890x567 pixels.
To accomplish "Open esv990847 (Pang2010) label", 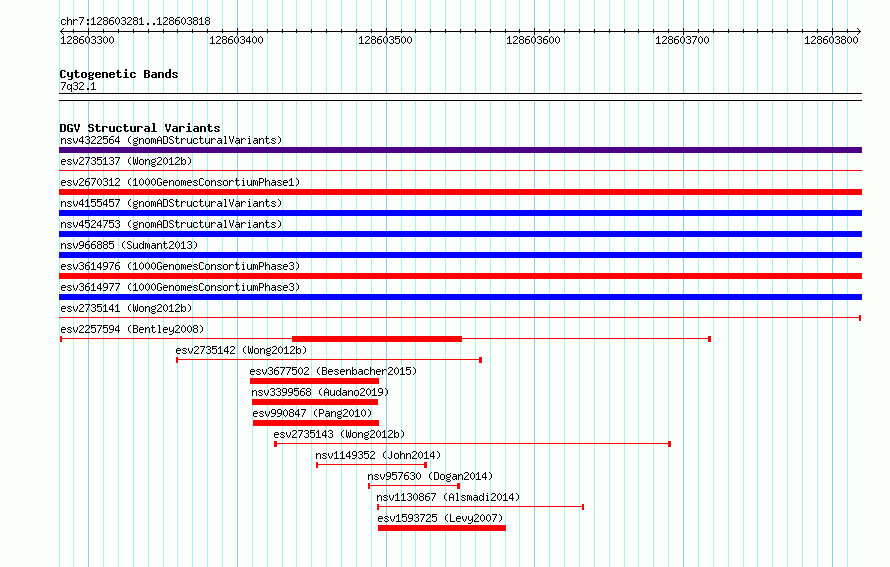I will pyautogui.click(x=313, y=413).
